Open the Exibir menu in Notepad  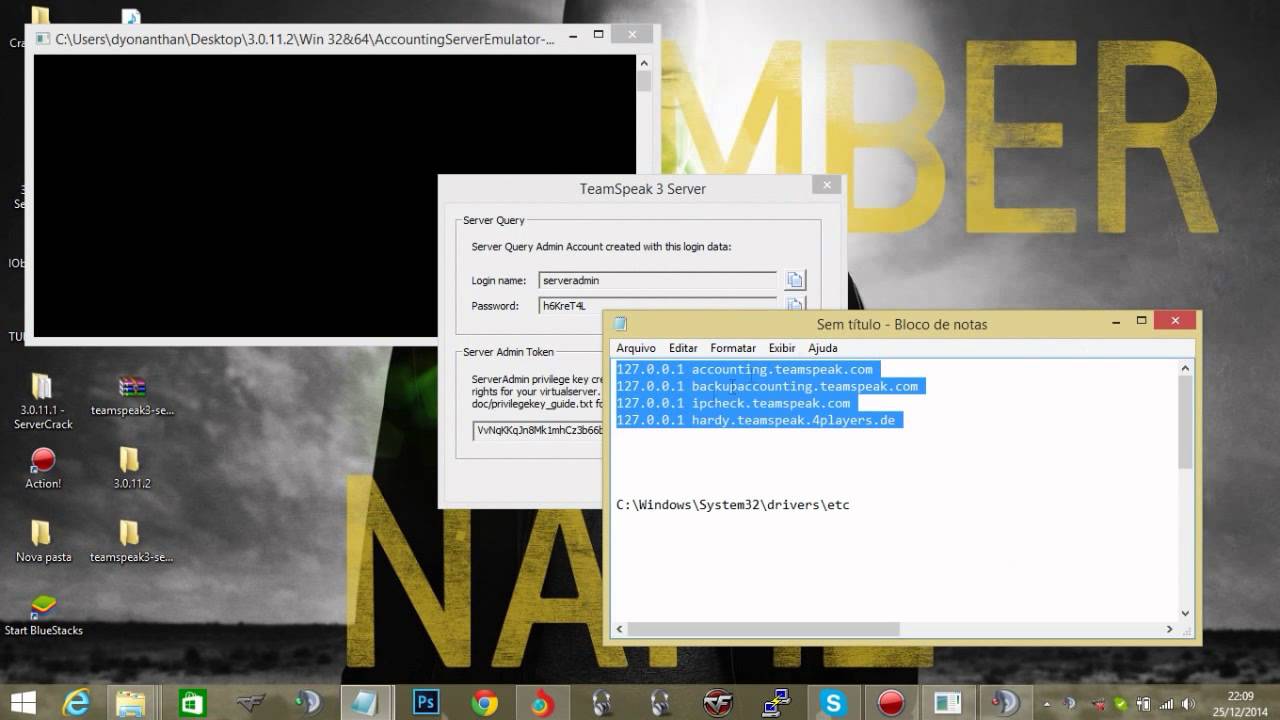point(782,348)
